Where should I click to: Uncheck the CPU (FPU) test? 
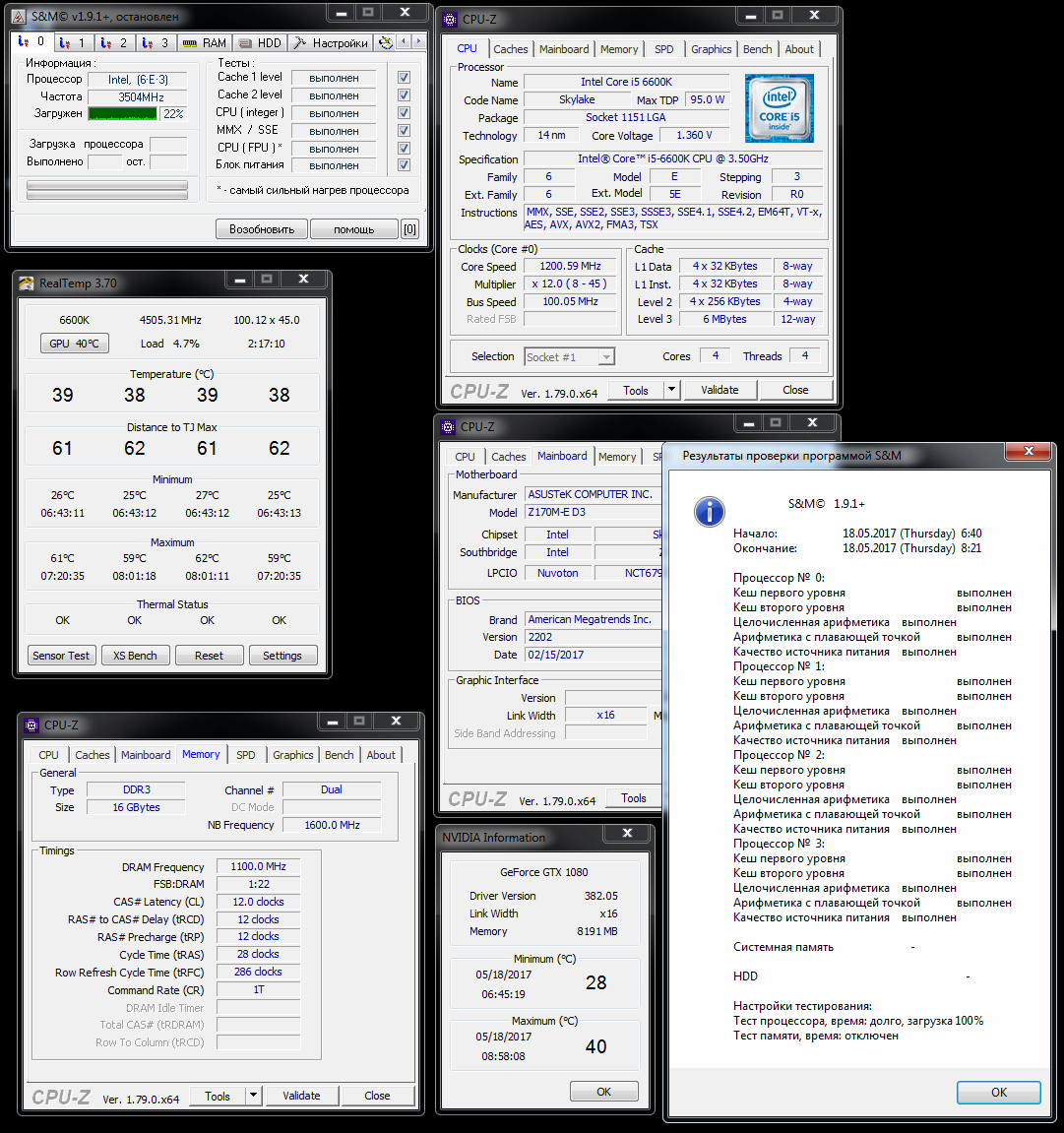point(404,148)
